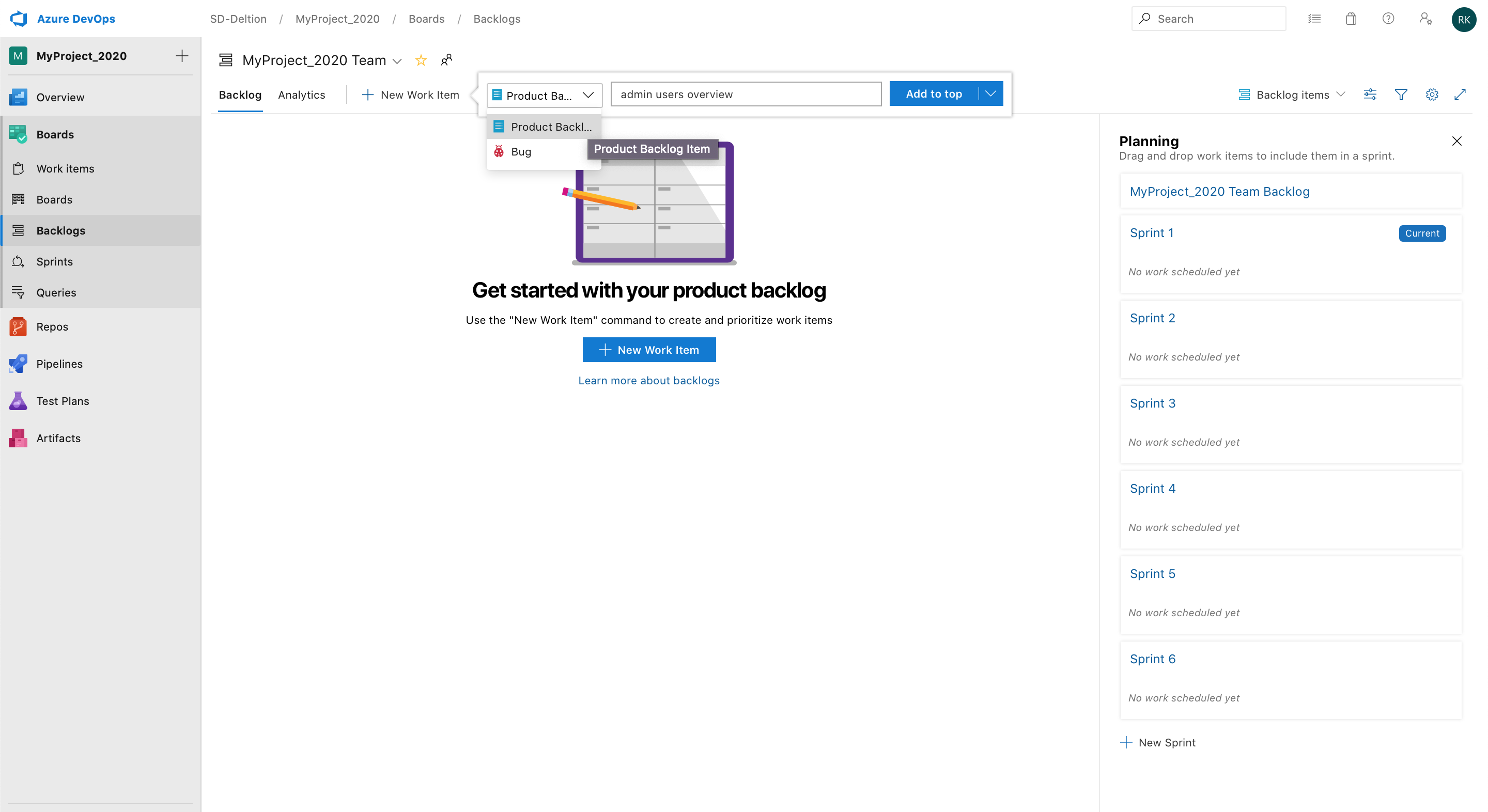This screenshot has width=1488, height=812.
Task: Open the work items list icon in the header
Action: click(x=1314, y=19)
